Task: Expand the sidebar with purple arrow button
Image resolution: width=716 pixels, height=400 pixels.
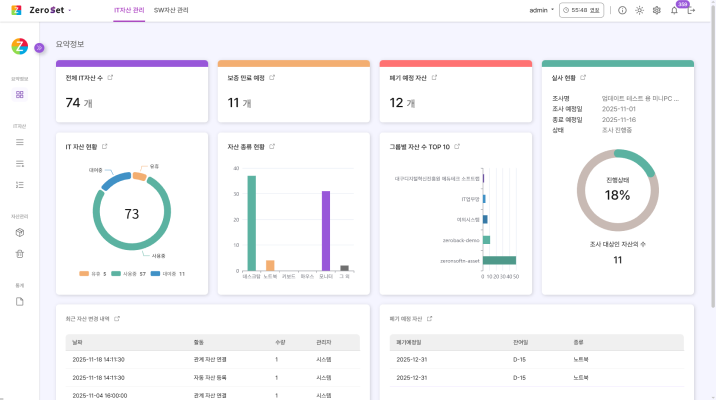Action: pyautogui.click(x=39, y=47)
